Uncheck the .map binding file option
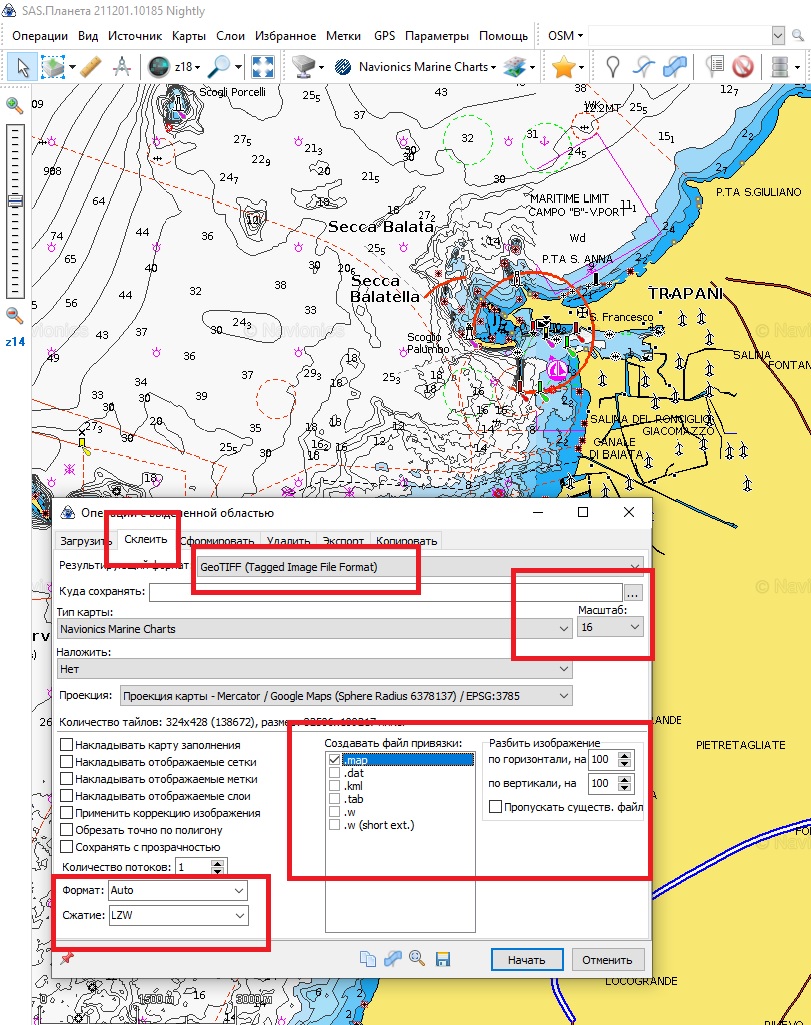Viewport: 811px width, 1025px height. pyautogui.click(x=335, y=760)
